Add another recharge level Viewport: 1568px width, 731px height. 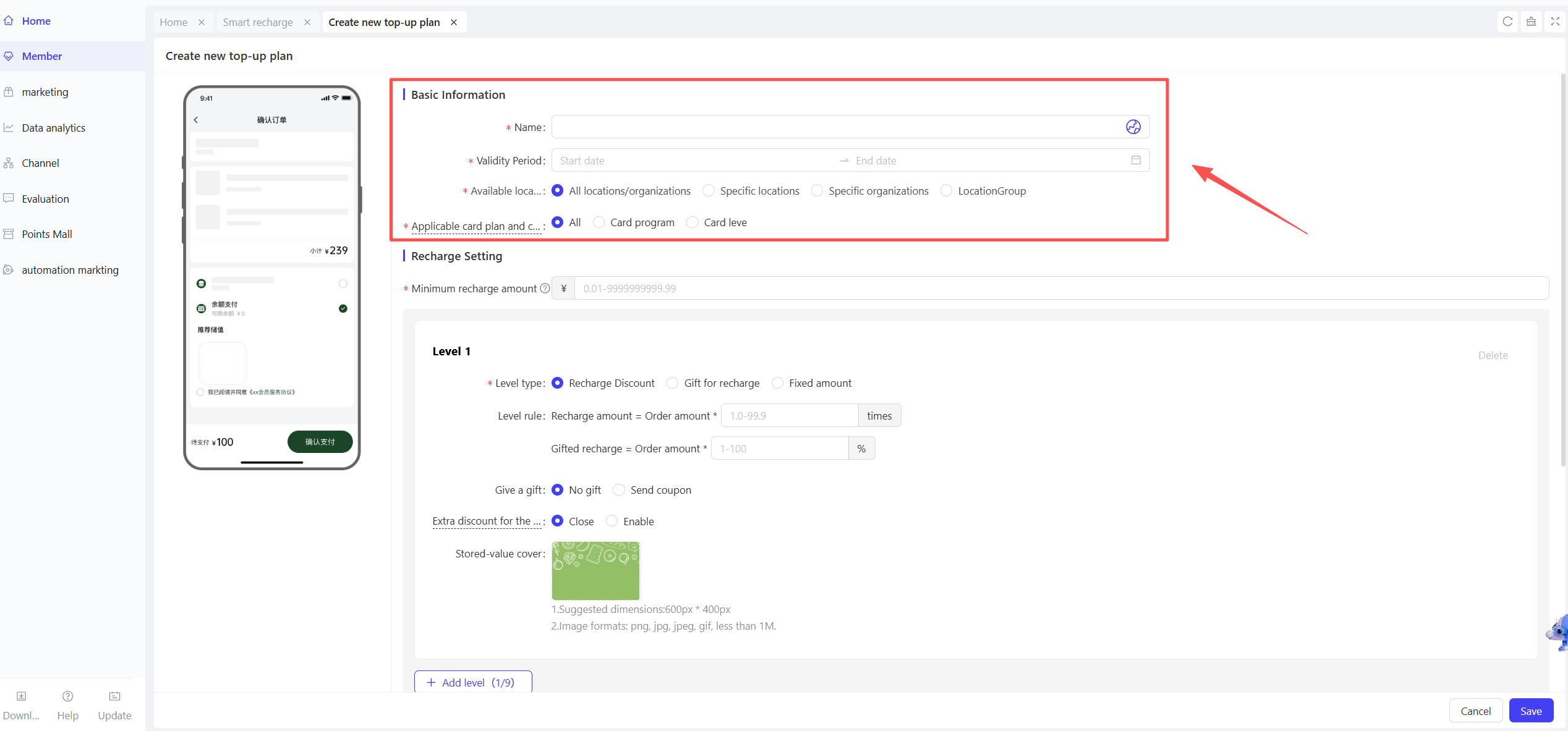click(472, 682)
